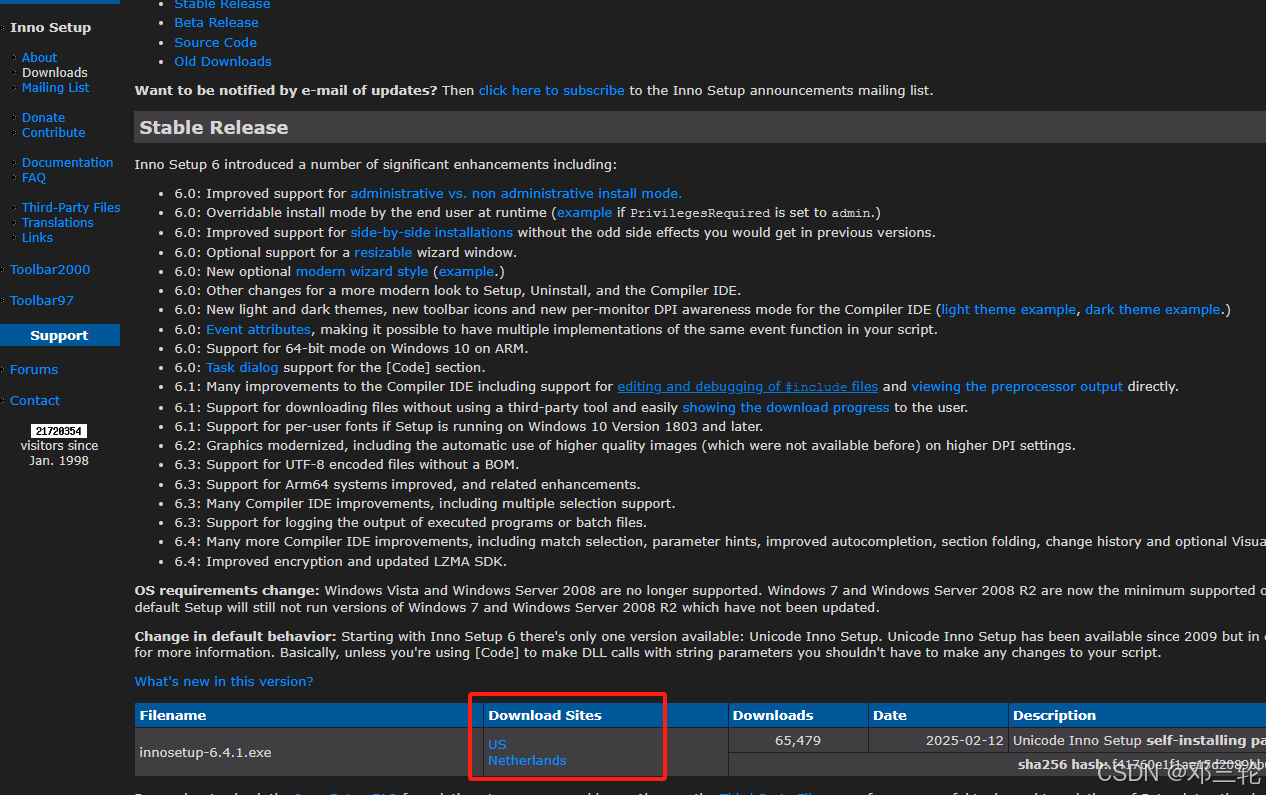This screenshot has width=1266, height=795.
Task: Open 'editing and debugging of #include files' link
Action: click(748, 386)
